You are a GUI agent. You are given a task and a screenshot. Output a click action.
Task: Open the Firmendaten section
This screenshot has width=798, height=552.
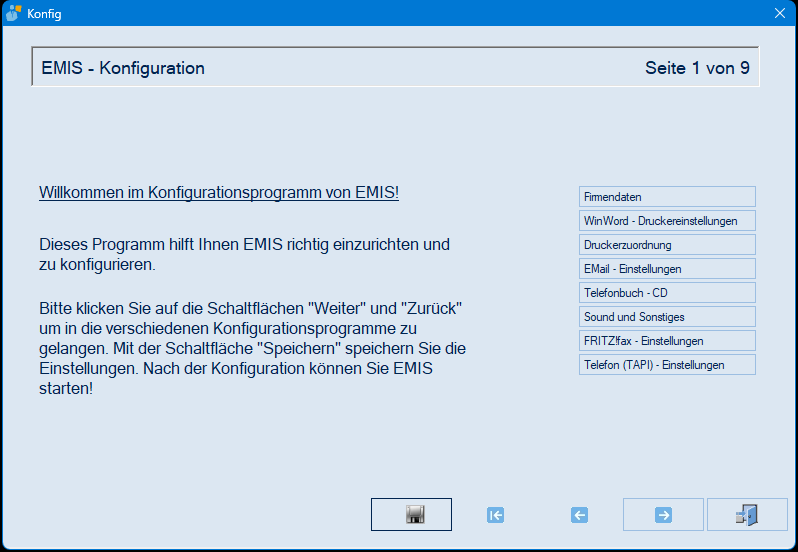[x=667, y=196]
